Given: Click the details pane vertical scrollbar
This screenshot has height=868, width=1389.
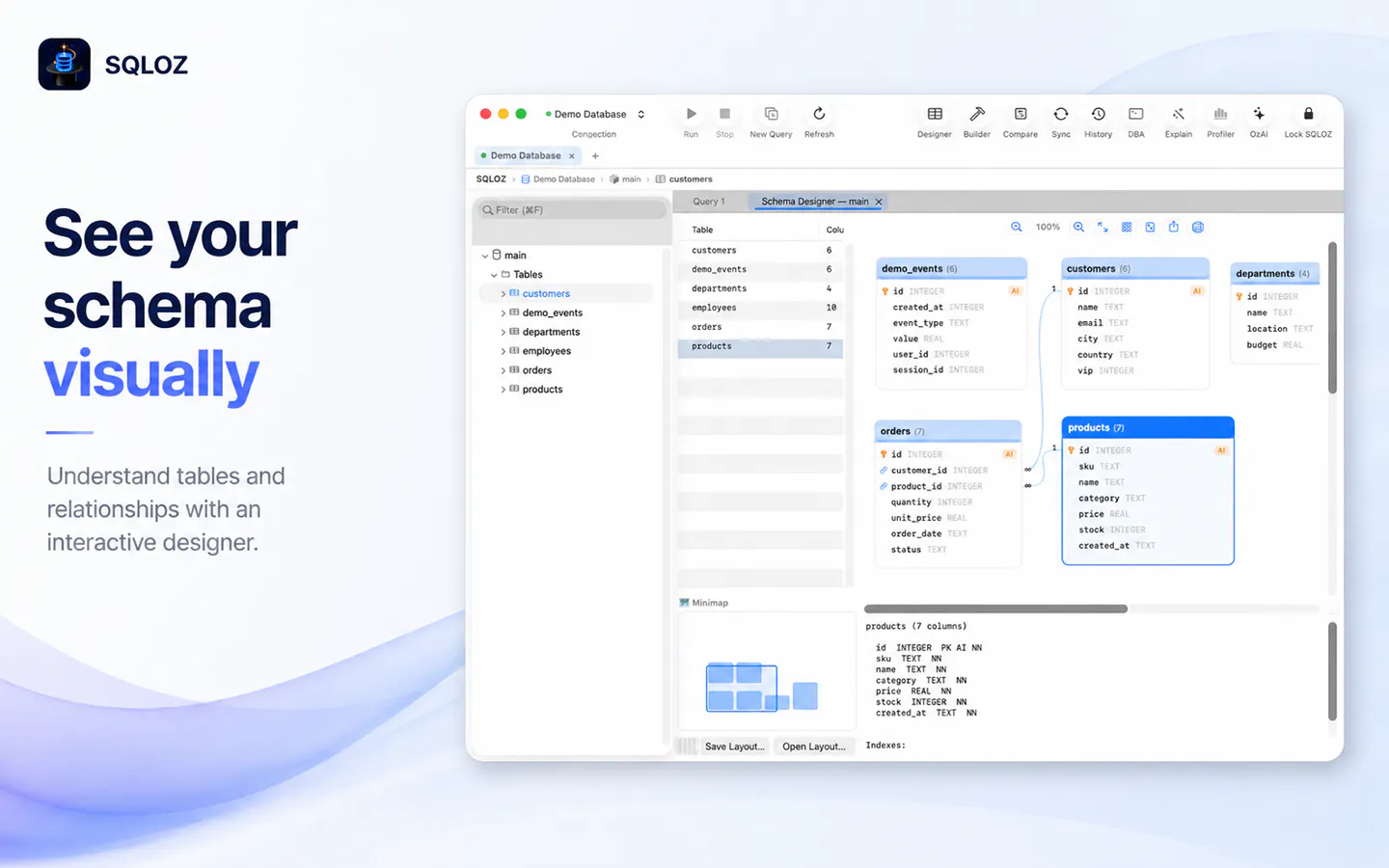Looking at the screenshot, I should [x=1332, y=671].
